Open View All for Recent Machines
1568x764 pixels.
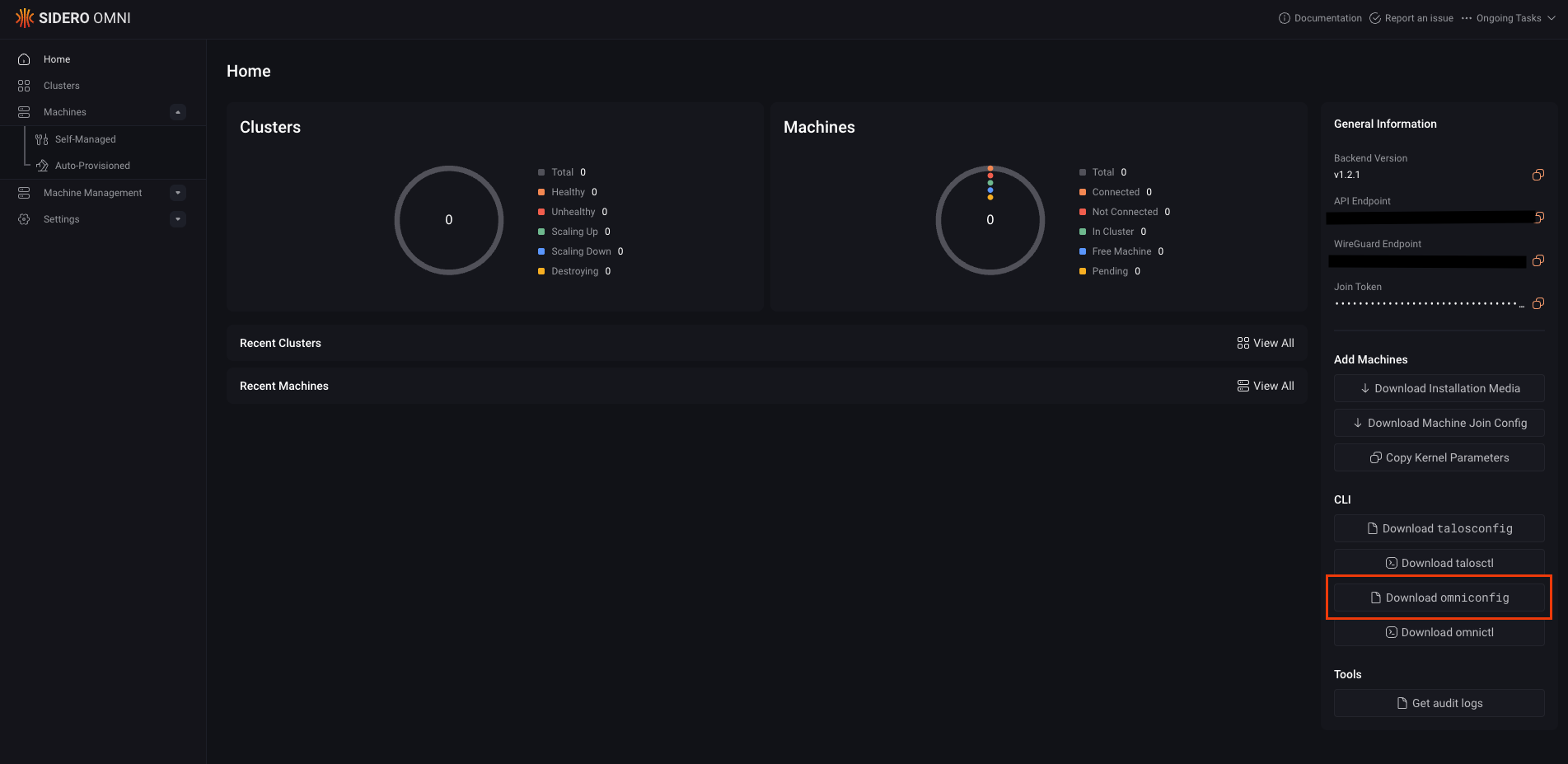[1266, 385]
